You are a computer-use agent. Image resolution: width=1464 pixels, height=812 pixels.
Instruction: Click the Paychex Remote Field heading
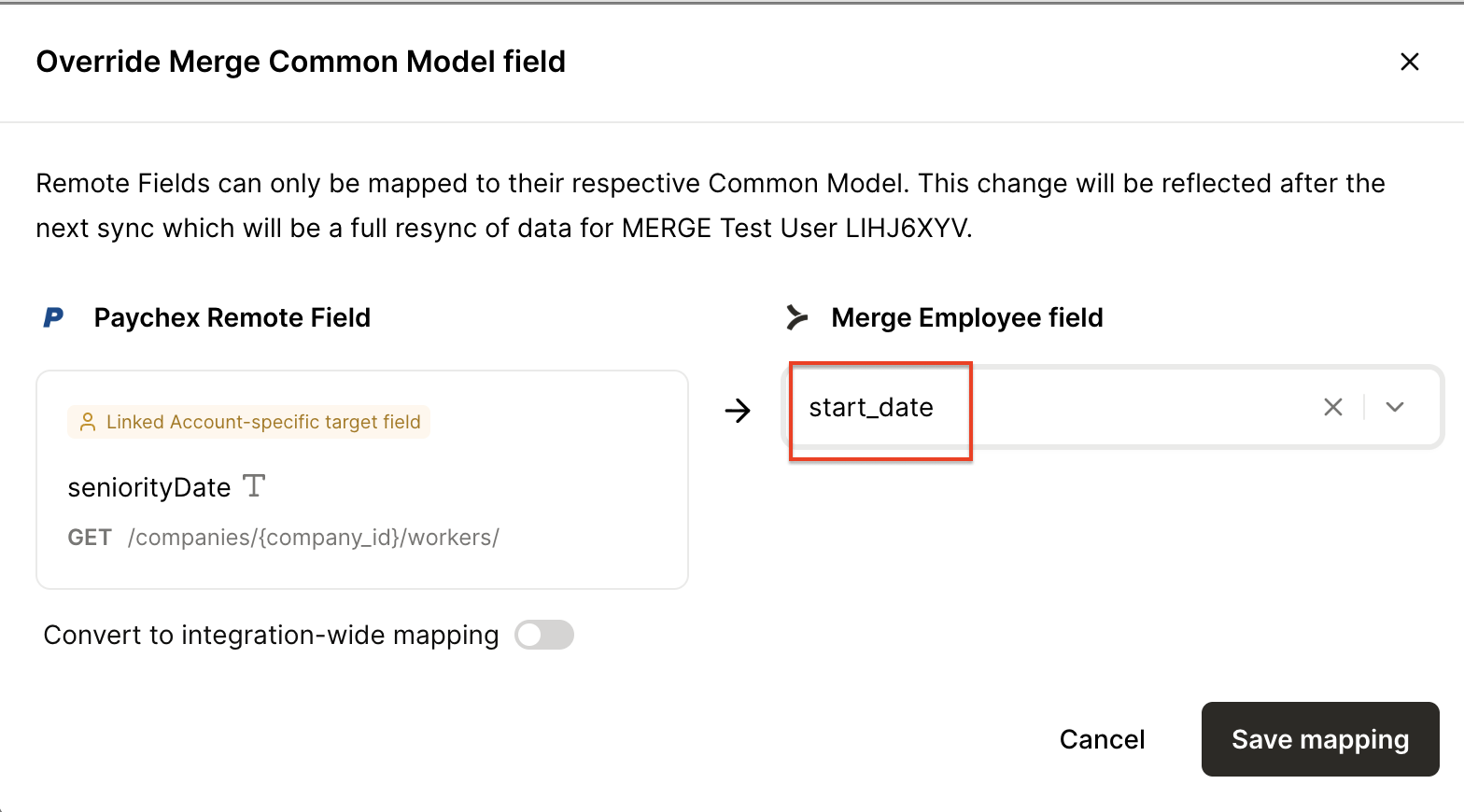tap(232, 318)
